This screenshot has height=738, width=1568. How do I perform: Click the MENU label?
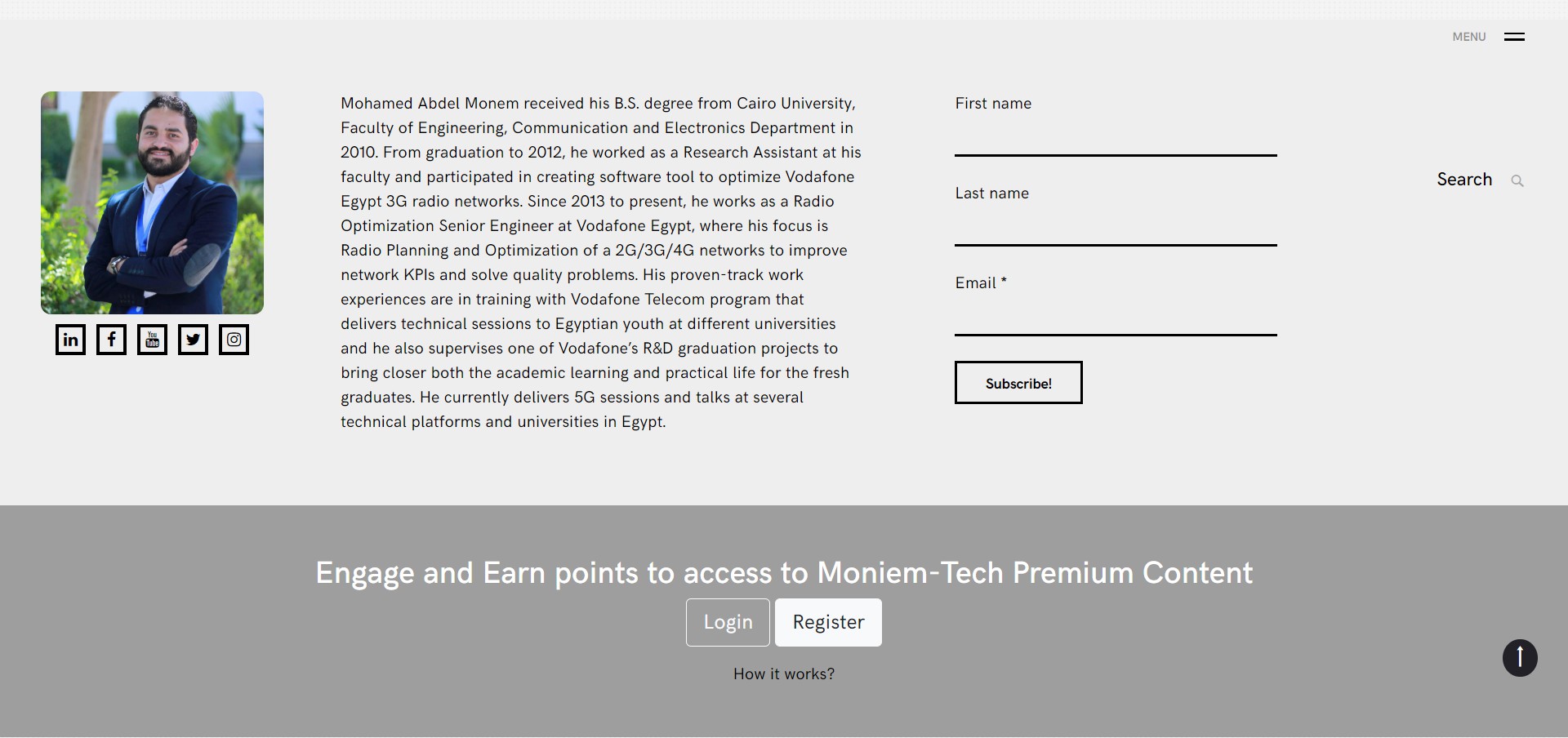coord(1468,37)
